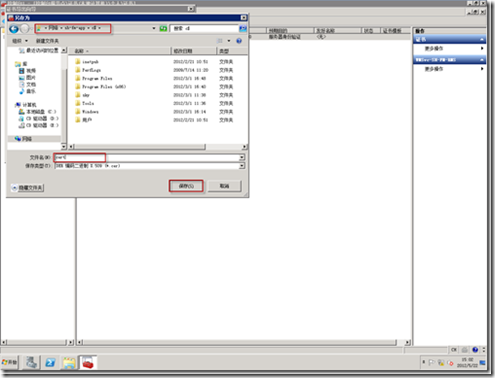Expand the view options dropdown arrow
Viewport: 495px width, 378px height.
(x=229, y=41)
